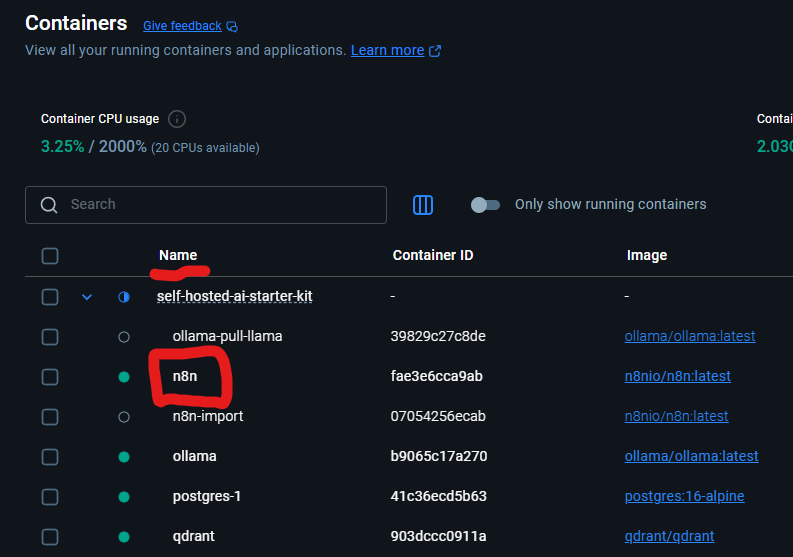
Task: Open the n8n container
Action: click(185, 376)
